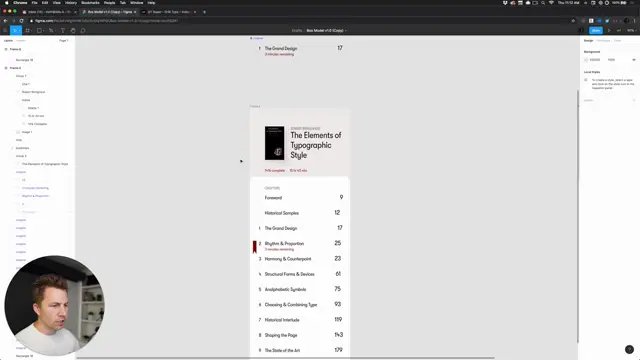
Task: Click the canvas vertical scrollbar
Action: click(x=578, y=216)
